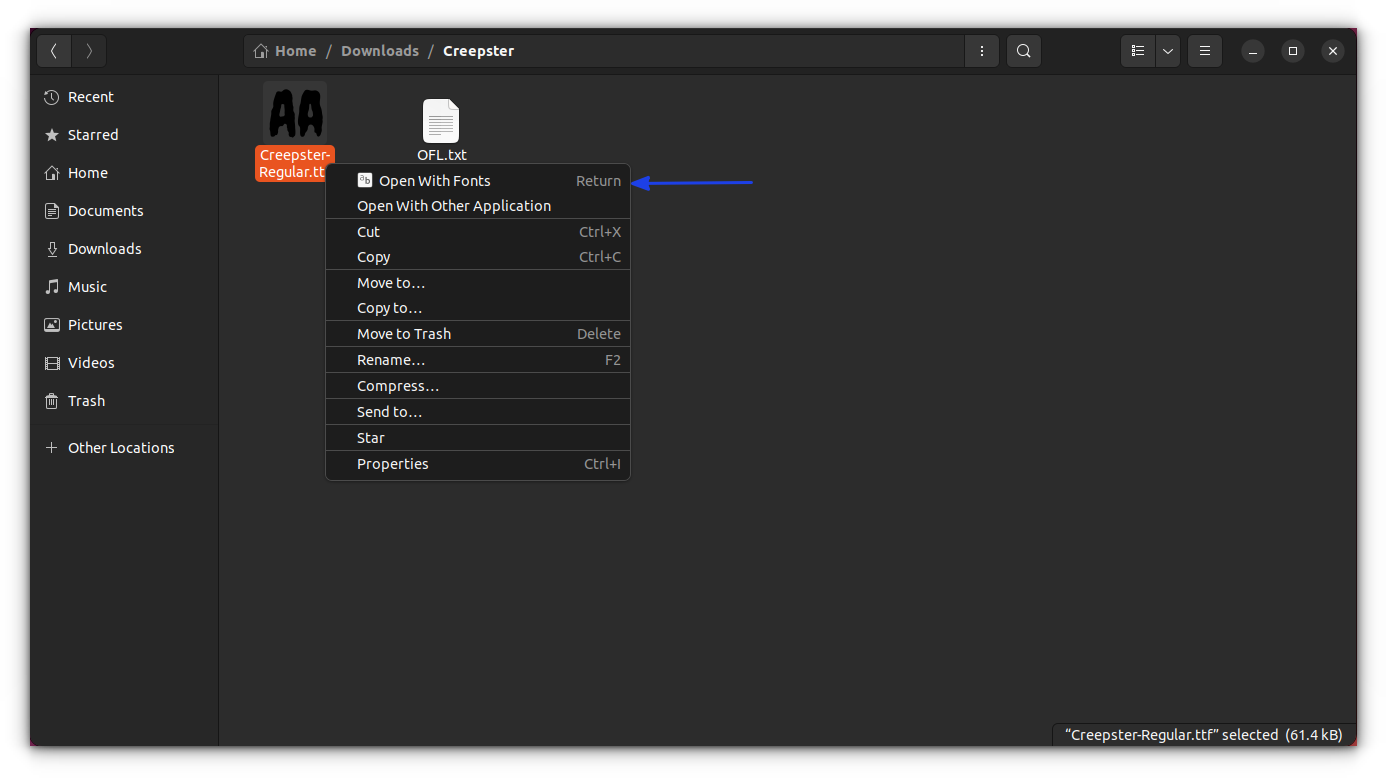This screenshot has height=778, width=1387.
Task: Open Properties from the context menu
Action: coord(393,463)
